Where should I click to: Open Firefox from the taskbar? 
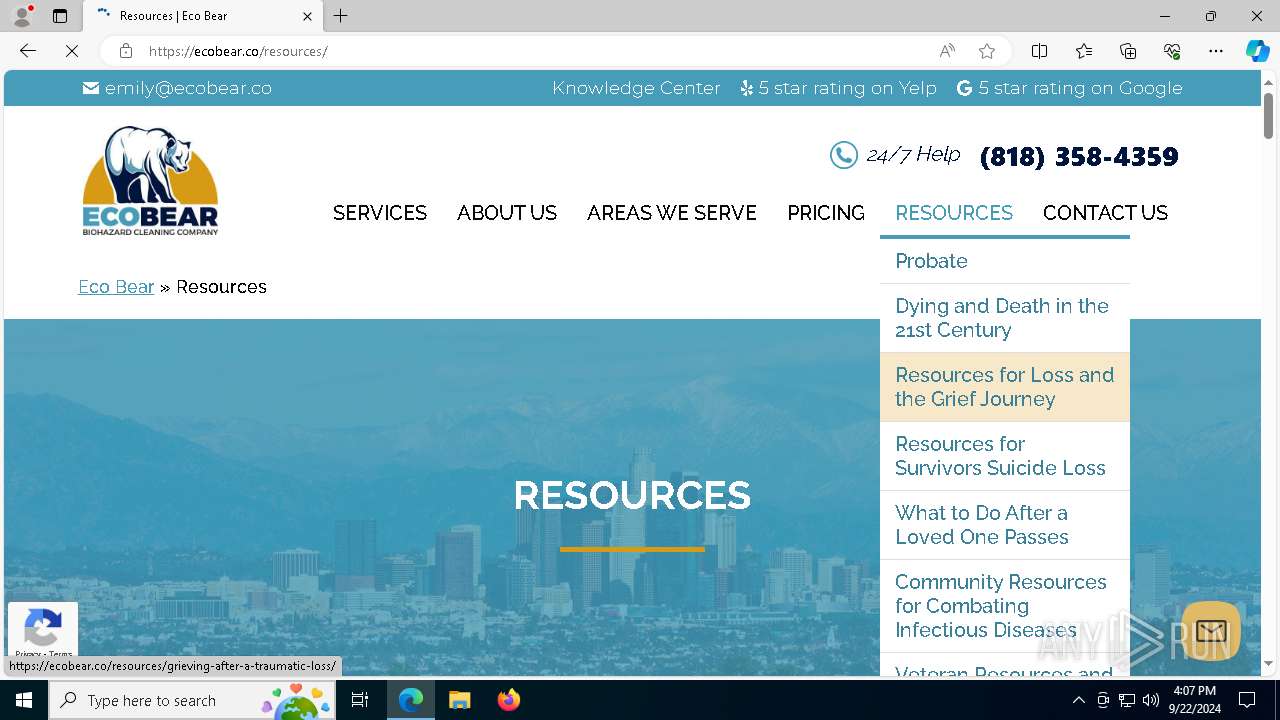click(x=508, y=700)
